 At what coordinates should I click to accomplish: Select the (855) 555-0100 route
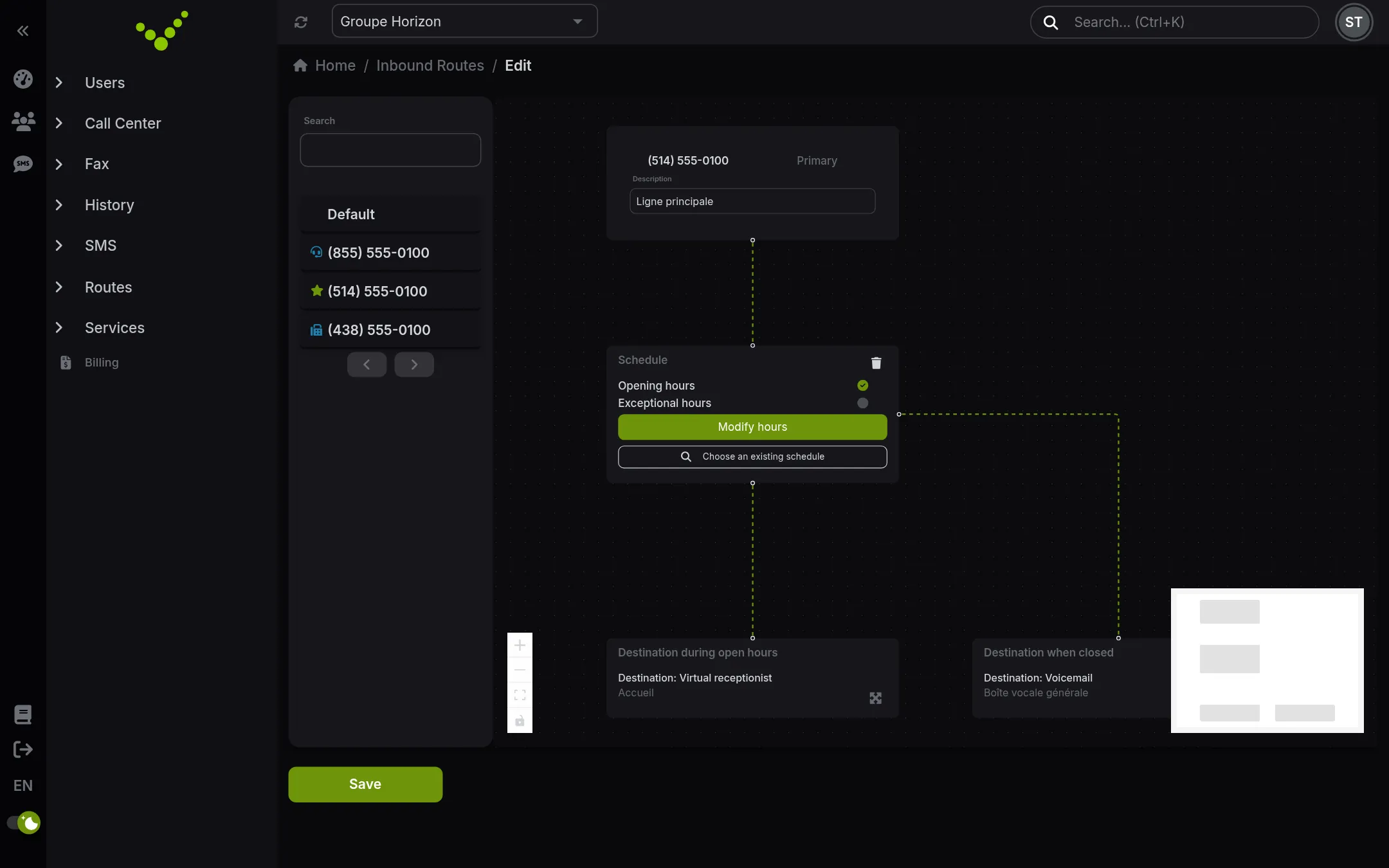(390, 253)
